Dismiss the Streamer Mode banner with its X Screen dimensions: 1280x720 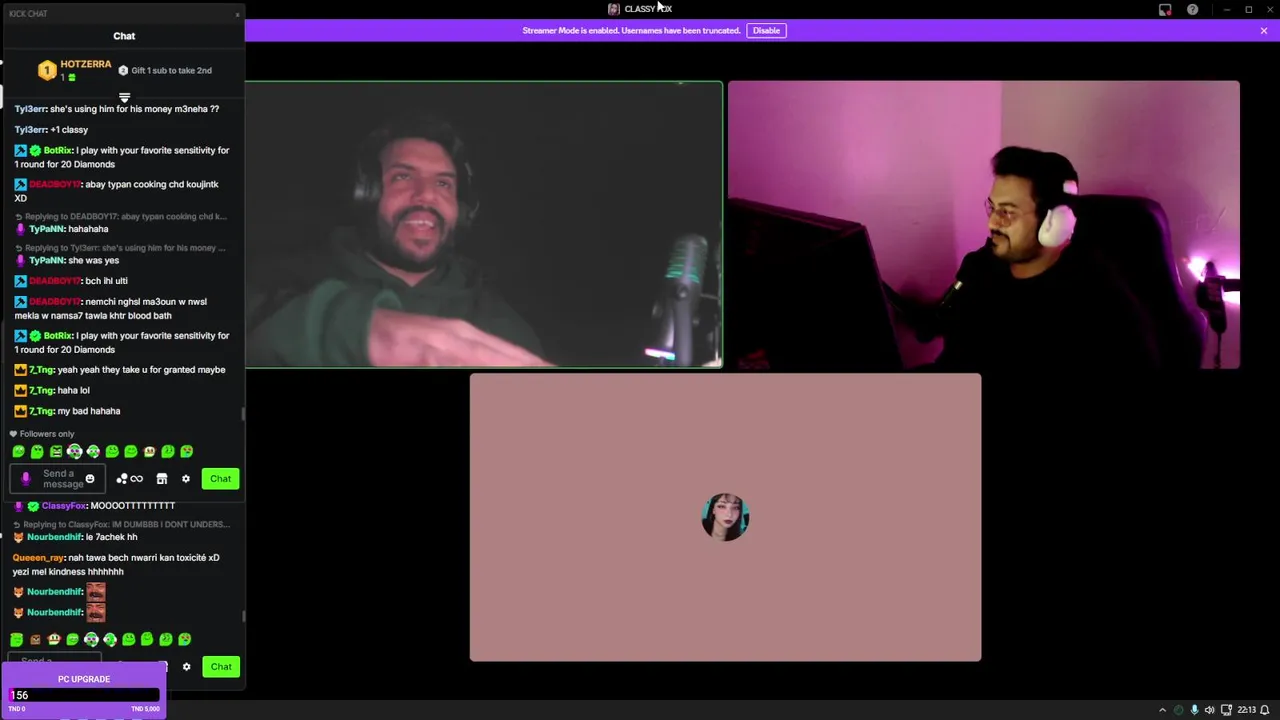(1264, 31)
